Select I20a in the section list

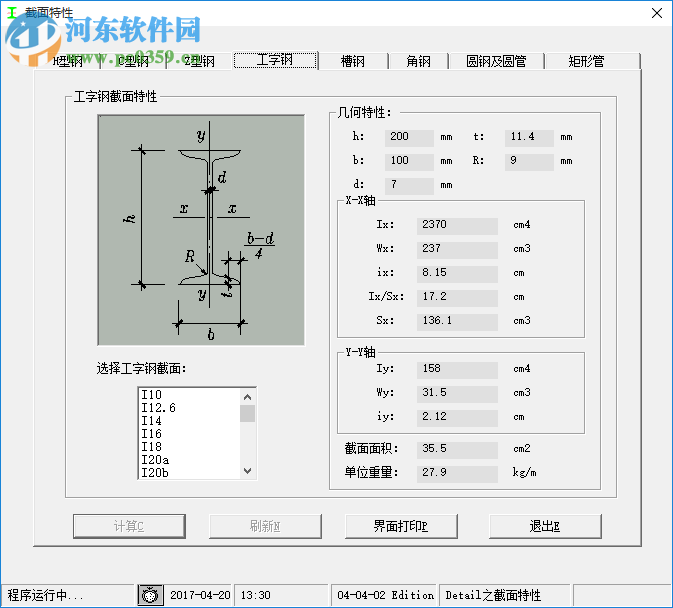[x=190, y=460]
